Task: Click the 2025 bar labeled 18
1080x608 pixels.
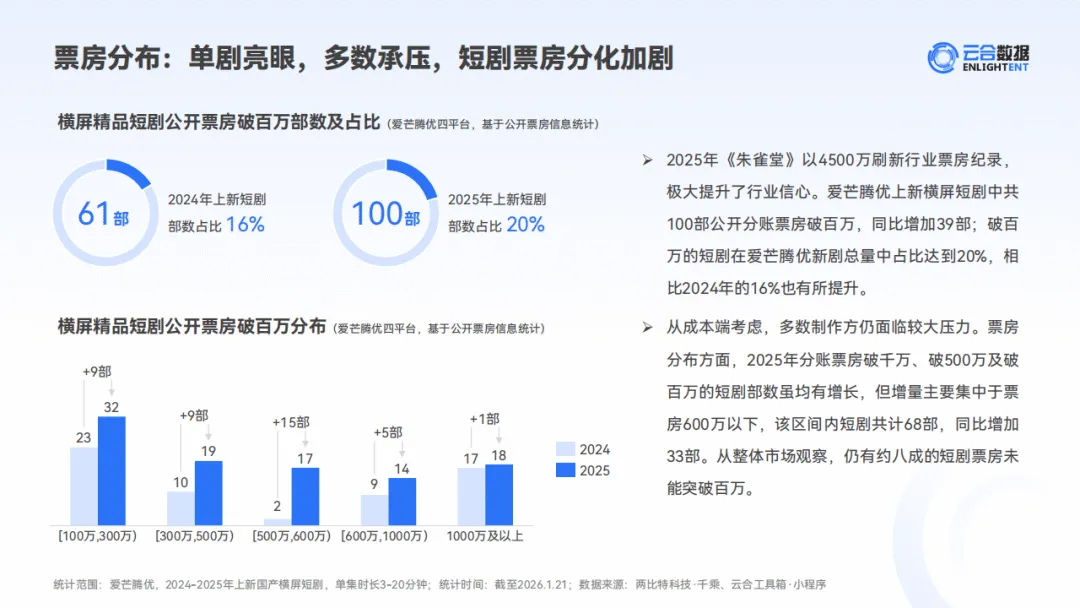Action: 499,495
